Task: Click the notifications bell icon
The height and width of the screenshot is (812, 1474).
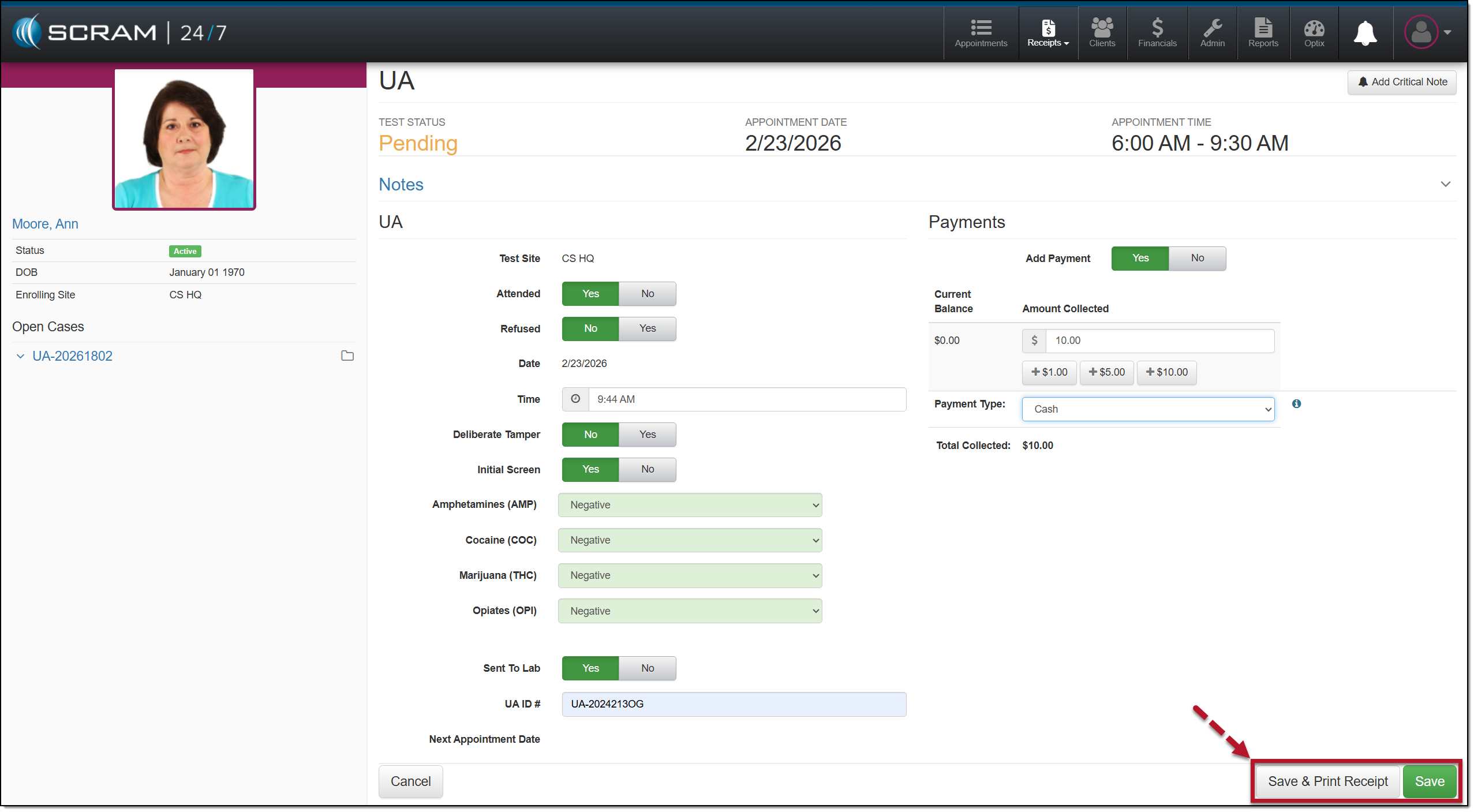Action: tap(1365, 33)
